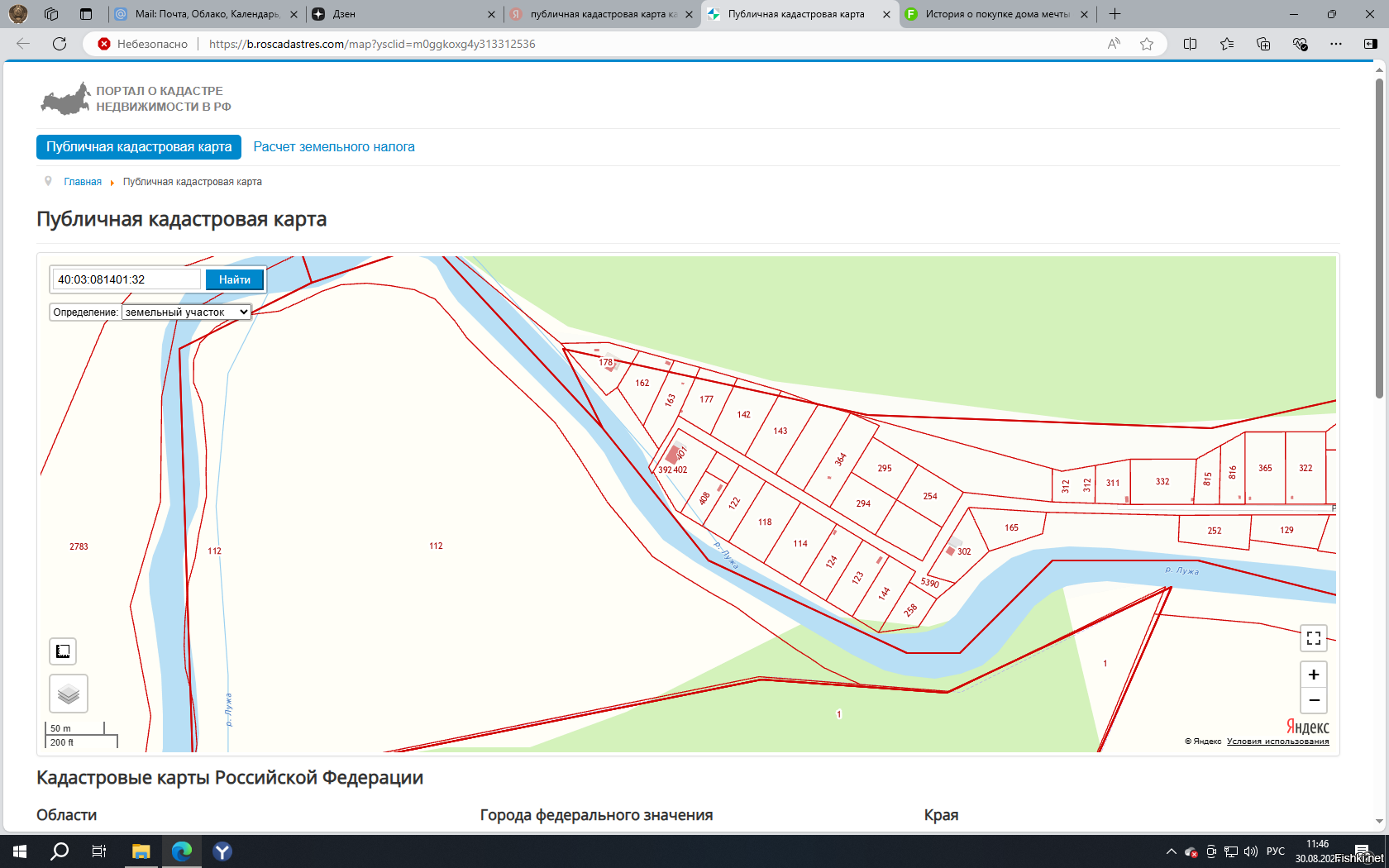Viewport: 1389px width, 868px height.
Task: Add page to favorites with star icon
Action: pyautogui.click(x=1146, y=44)
